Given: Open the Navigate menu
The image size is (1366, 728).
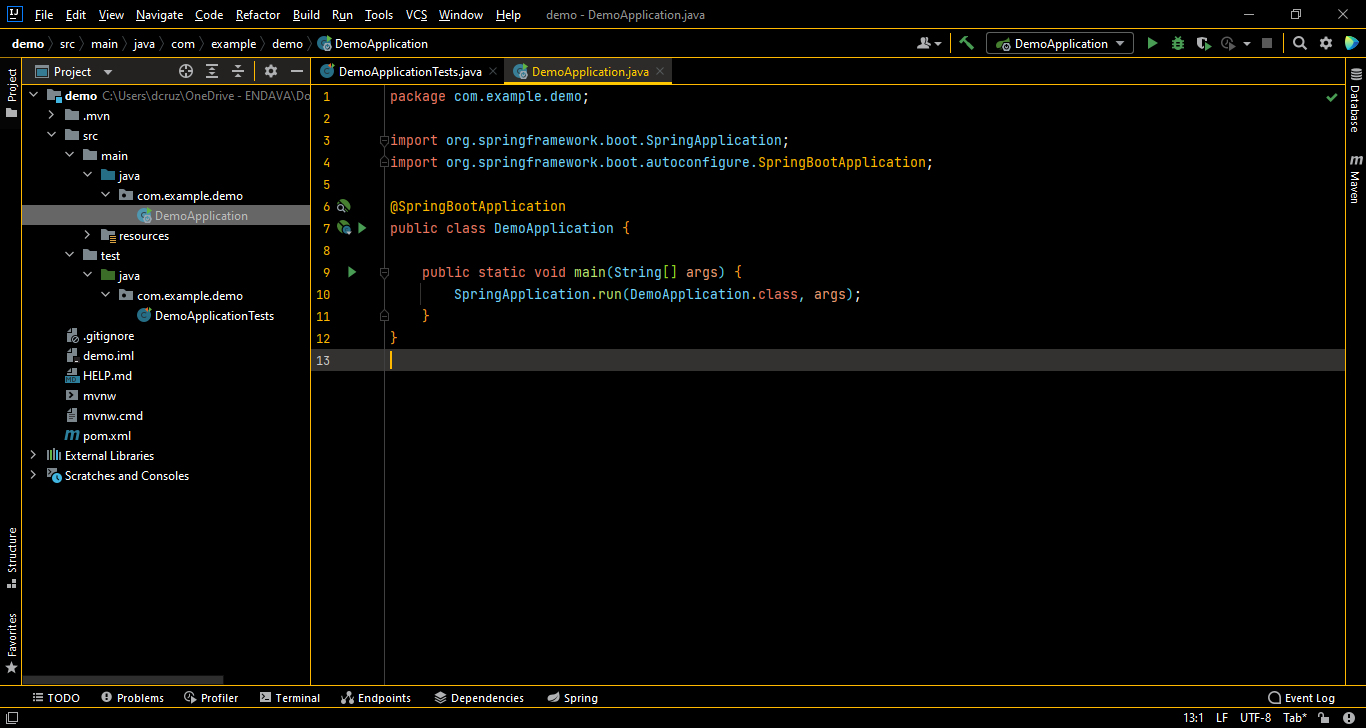Looking at the screenshot, I should (x=160, y=15).
